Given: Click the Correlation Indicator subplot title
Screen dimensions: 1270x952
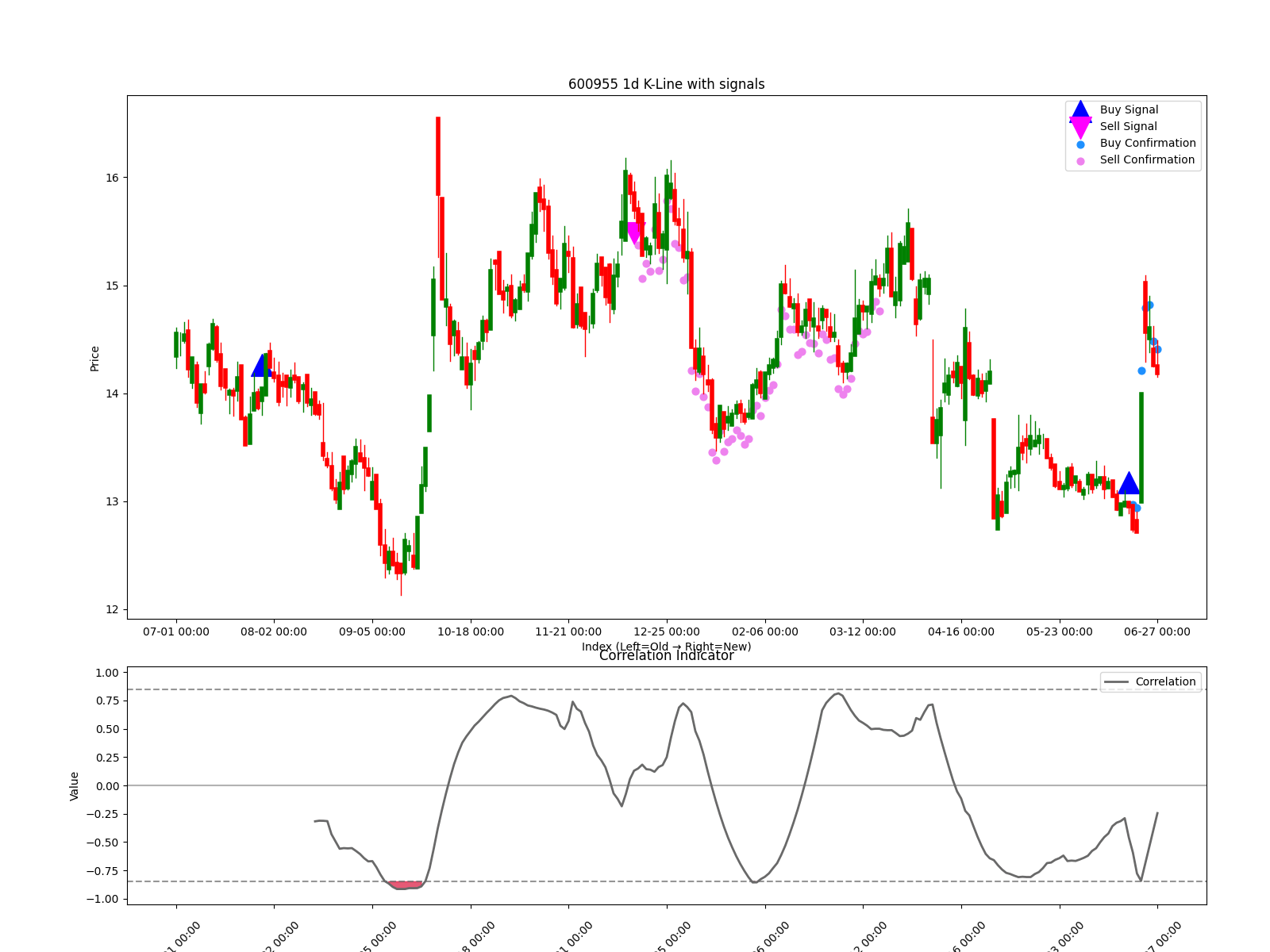Looking at the screenshot, I should (x=667, y=656).
